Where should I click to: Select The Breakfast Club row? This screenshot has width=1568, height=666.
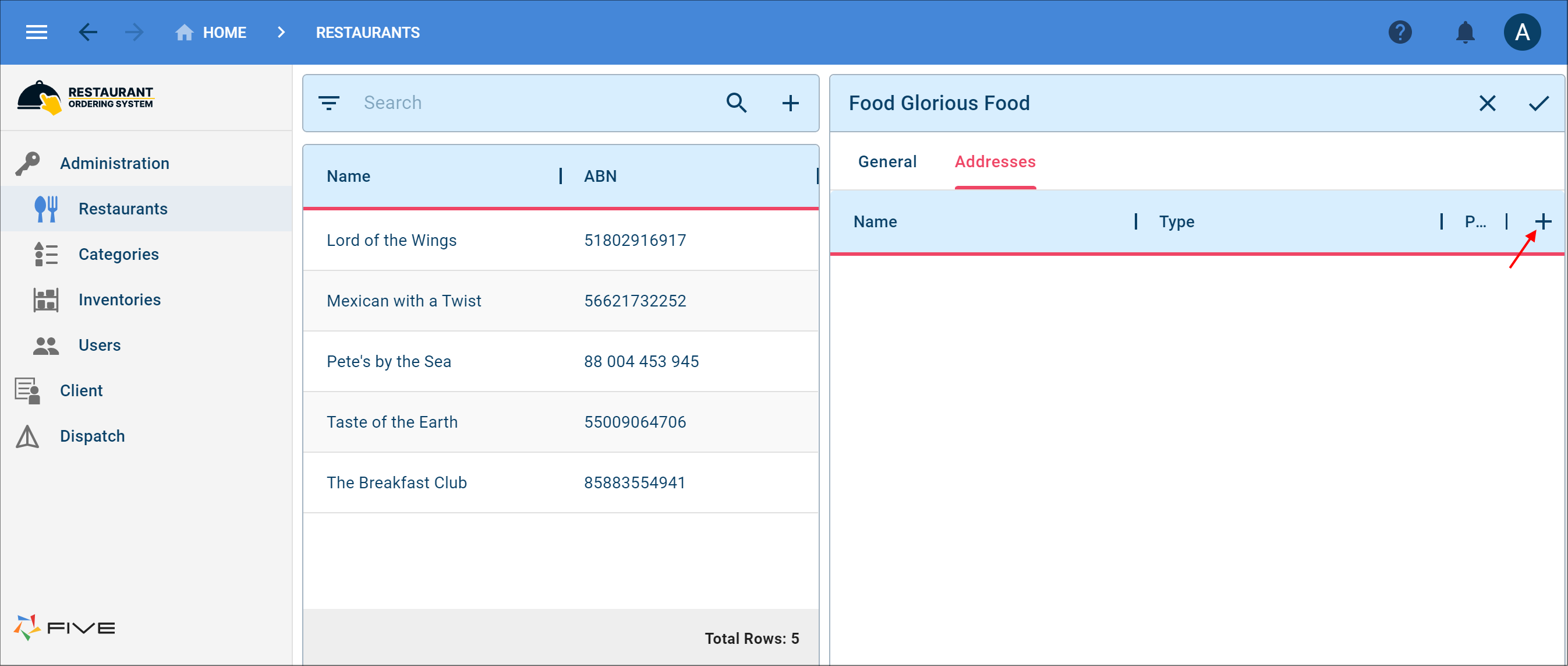coord(561,482)
